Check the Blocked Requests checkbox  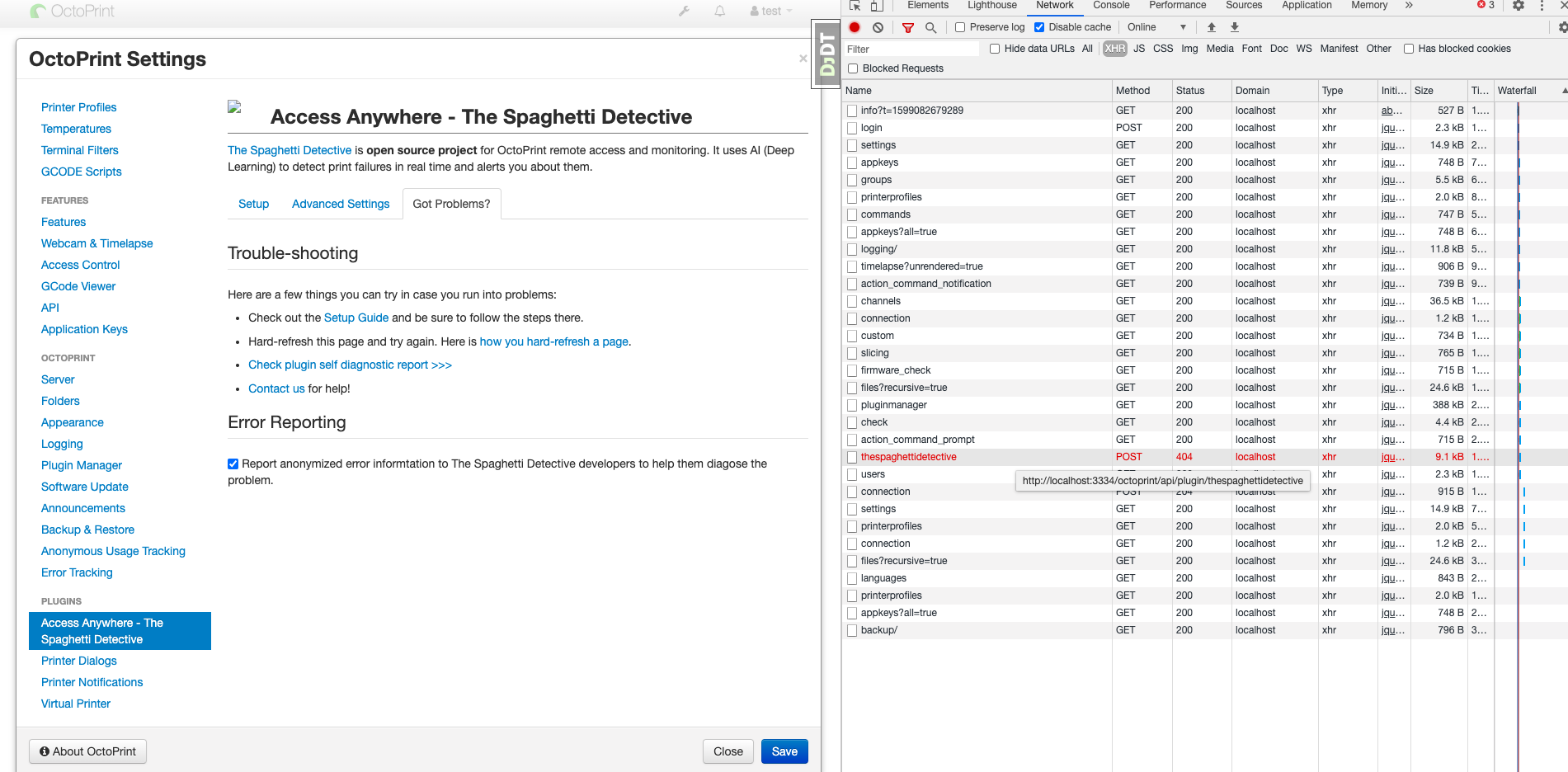[853, 68]
